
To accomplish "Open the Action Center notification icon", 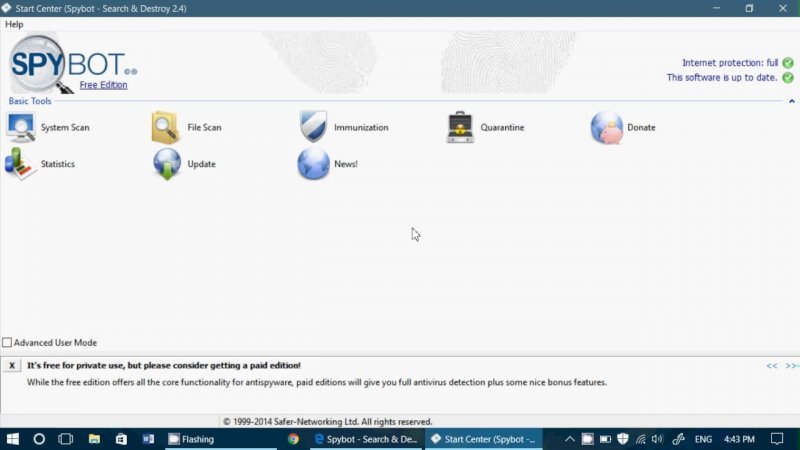I will [777, 439].
